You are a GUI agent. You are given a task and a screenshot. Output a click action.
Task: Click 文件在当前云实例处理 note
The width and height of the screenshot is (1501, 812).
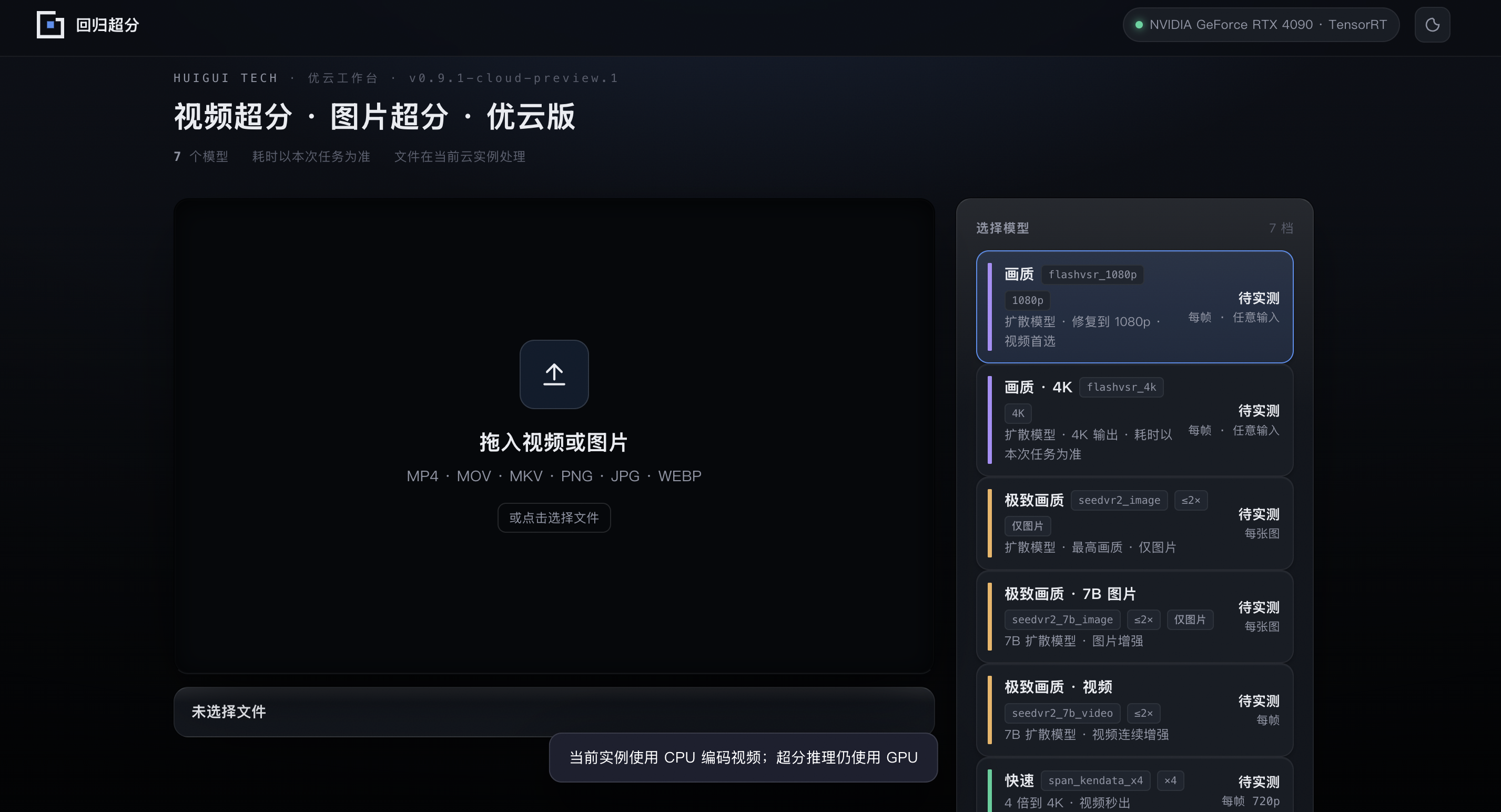coord(460,156)
